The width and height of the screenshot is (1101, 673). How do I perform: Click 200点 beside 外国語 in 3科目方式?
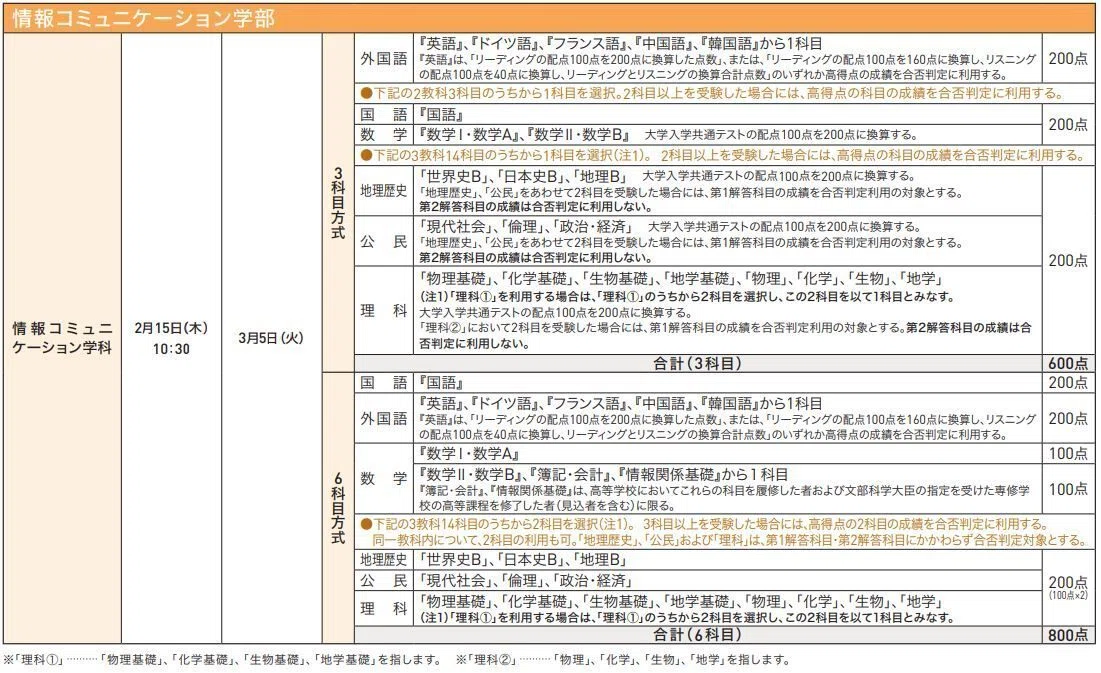click(1068, 58)
